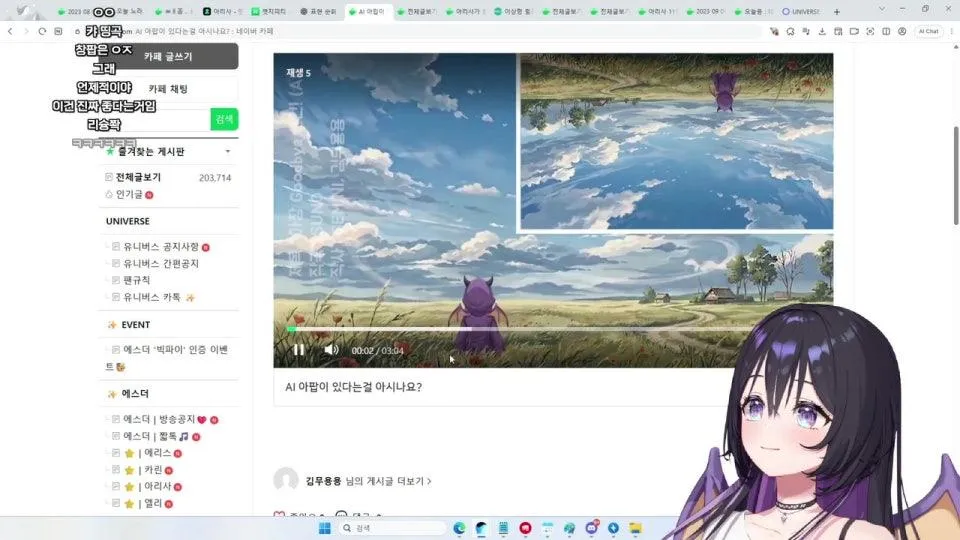Open 유니버스 간편공지 board
960x540 pixels.
tap(161, 263)
